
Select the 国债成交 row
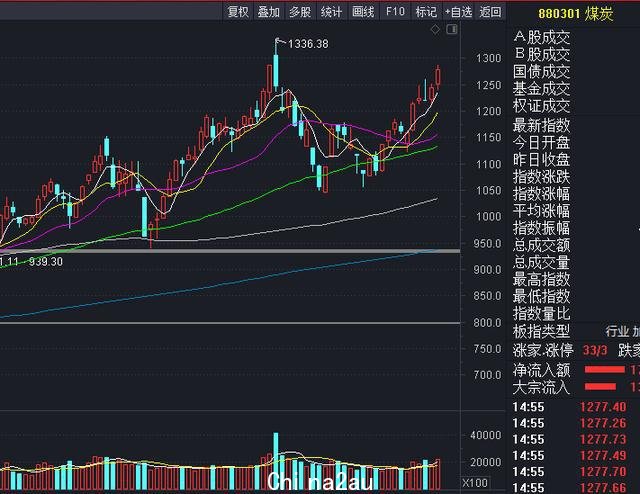point(542,71)
